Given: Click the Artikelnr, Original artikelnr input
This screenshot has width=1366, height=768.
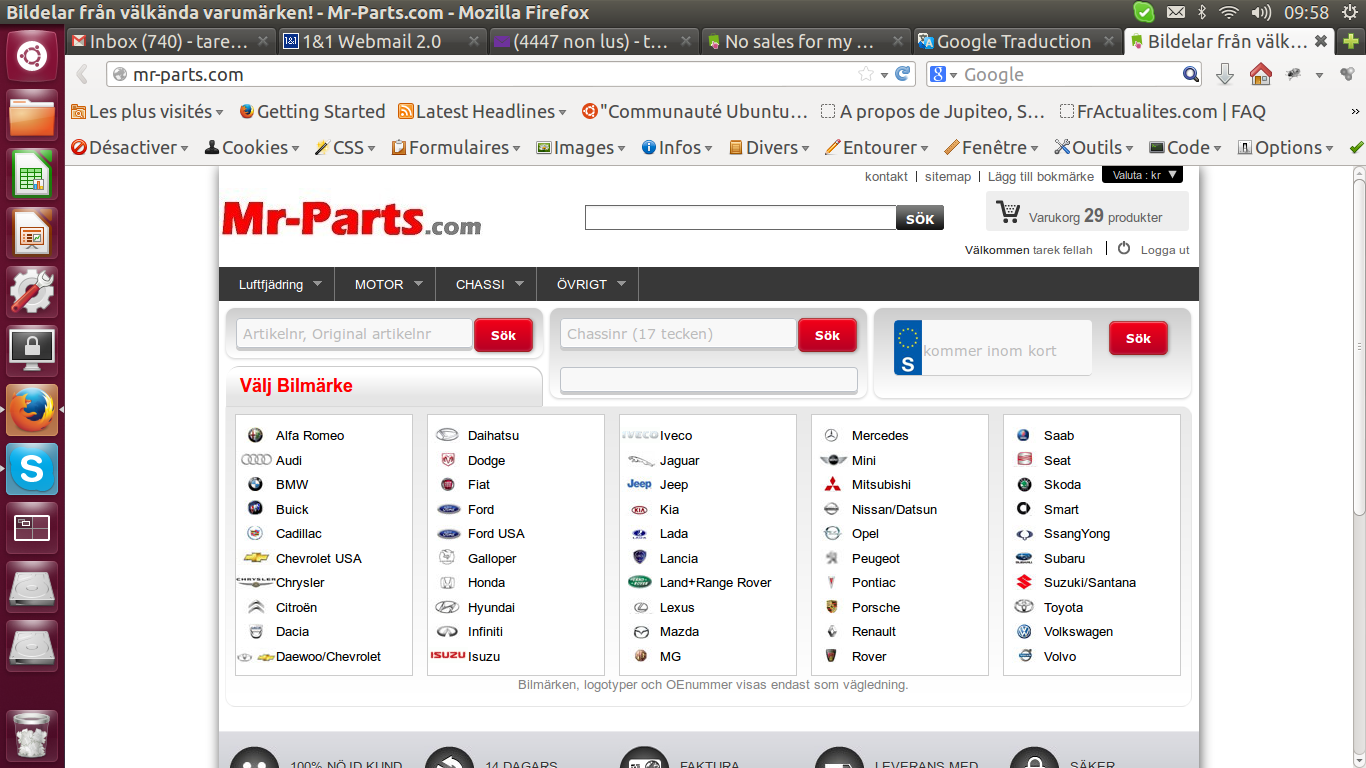Looking at the screenshot, I should 354,334.
